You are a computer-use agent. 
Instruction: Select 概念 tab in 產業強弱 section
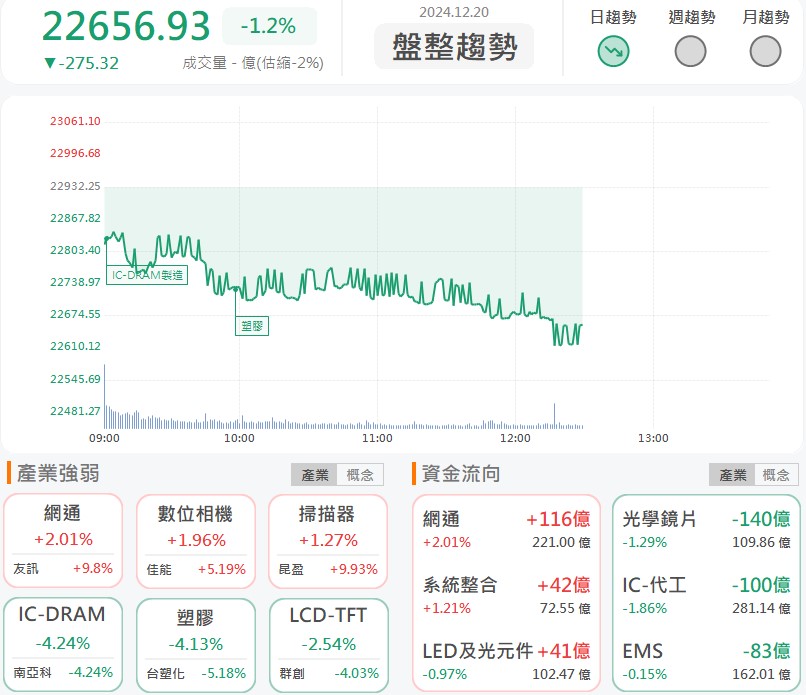click(x=360, y=474)
